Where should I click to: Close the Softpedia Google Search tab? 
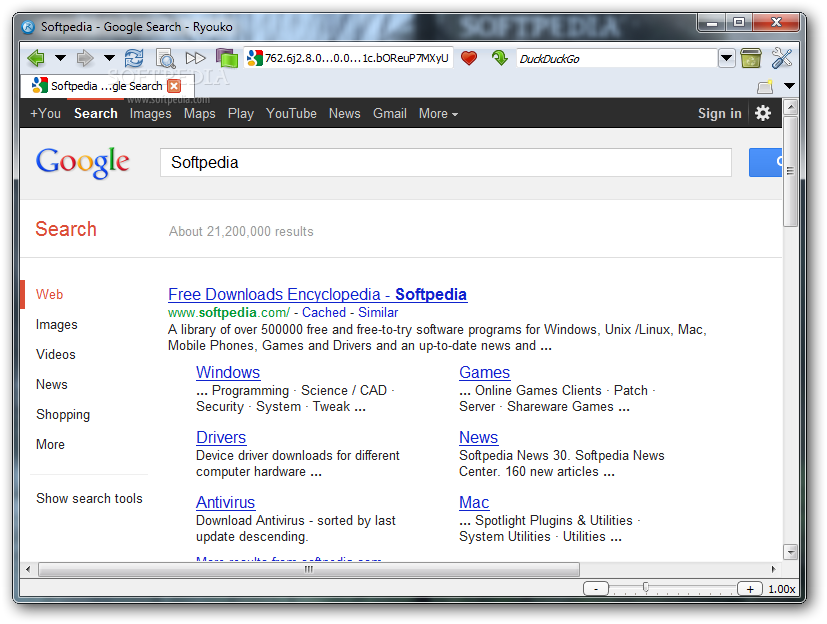click(x=174, y=86)
